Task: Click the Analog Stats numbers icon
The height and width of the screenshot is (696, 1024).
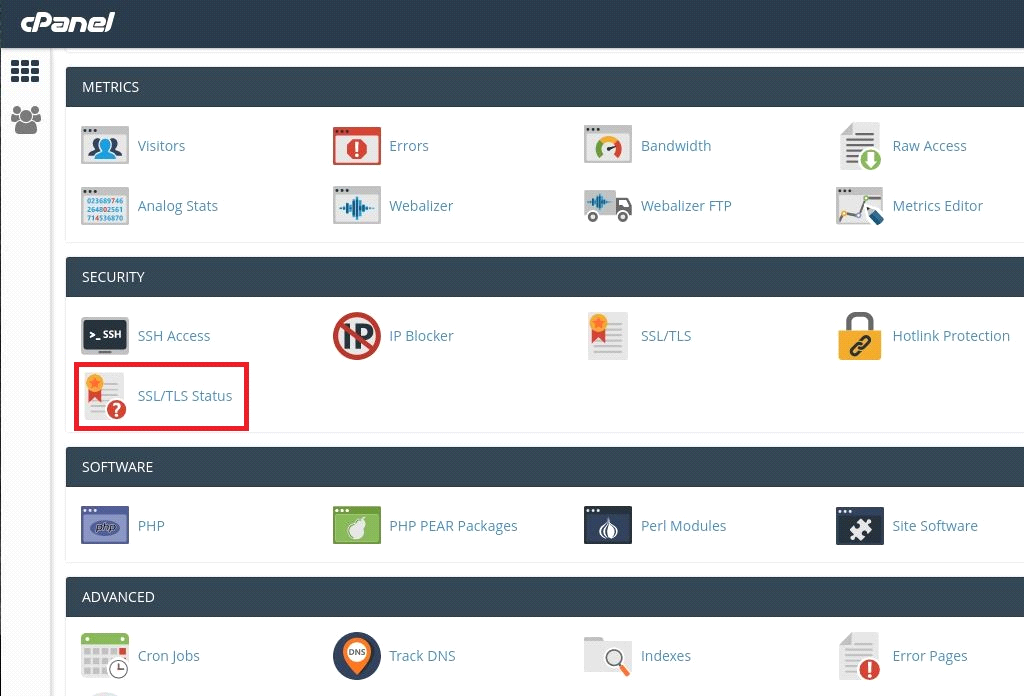Action: click(x=104, y=206)
